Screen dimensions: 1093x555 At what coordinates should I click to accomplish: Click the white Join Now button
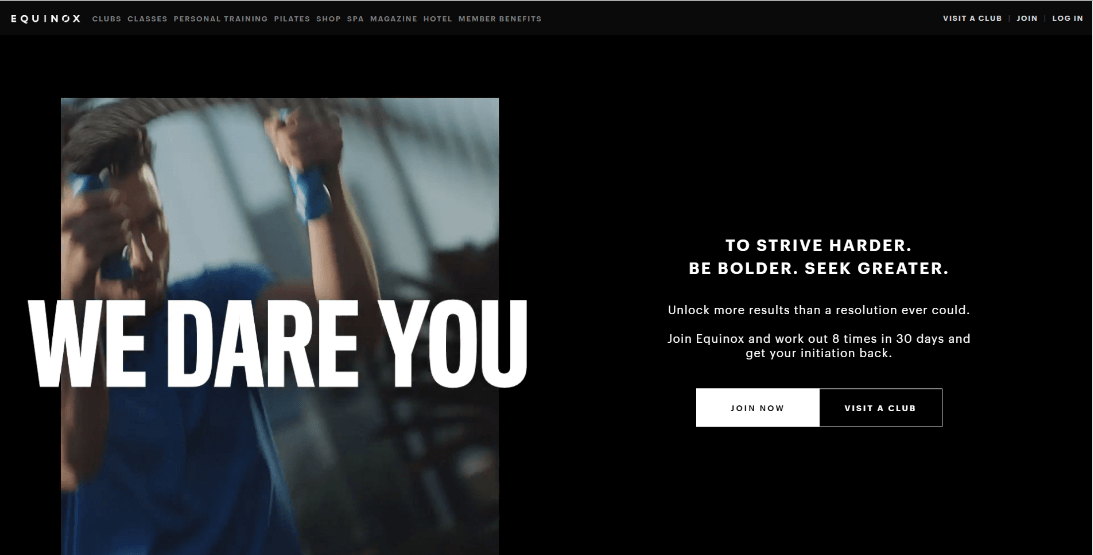[x=758, y=408]
